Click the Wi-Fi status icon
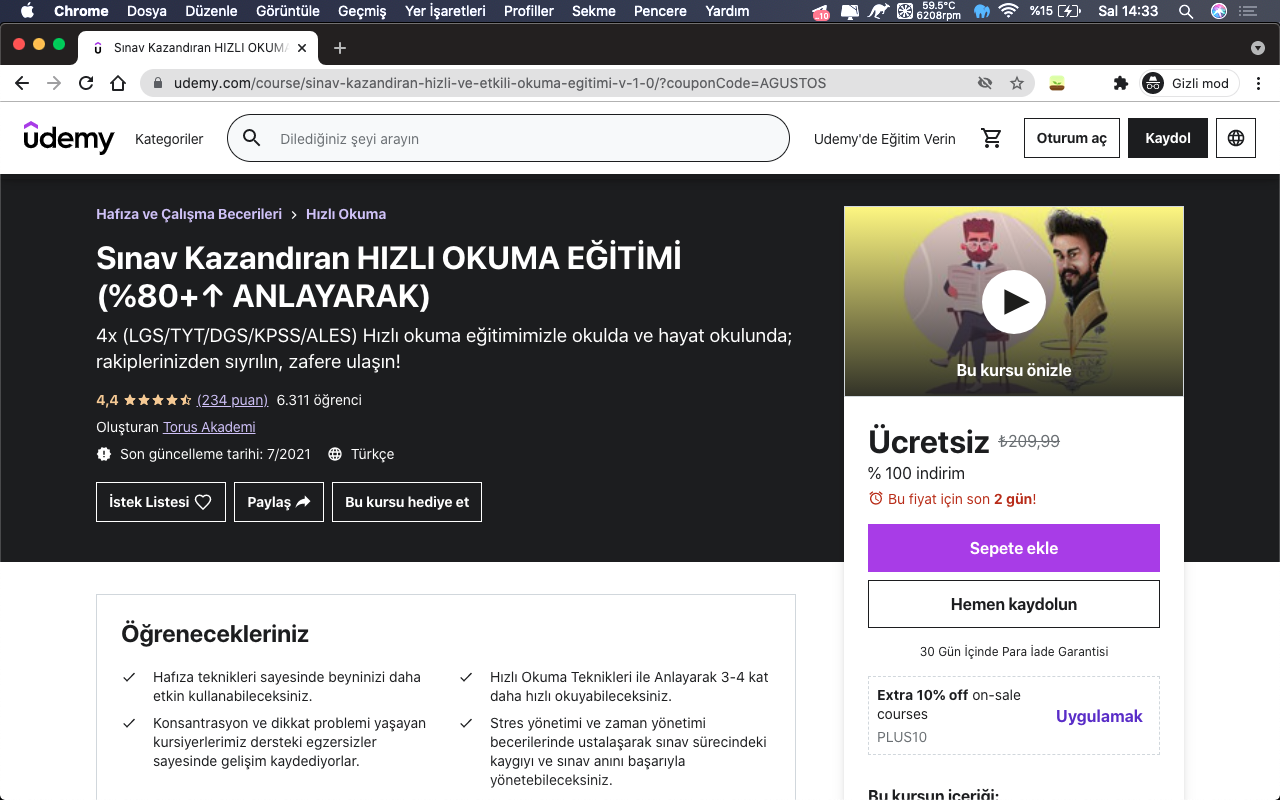Image resolution: width=1280 pixels, height=800 pixels. [x=1008, y=11]
